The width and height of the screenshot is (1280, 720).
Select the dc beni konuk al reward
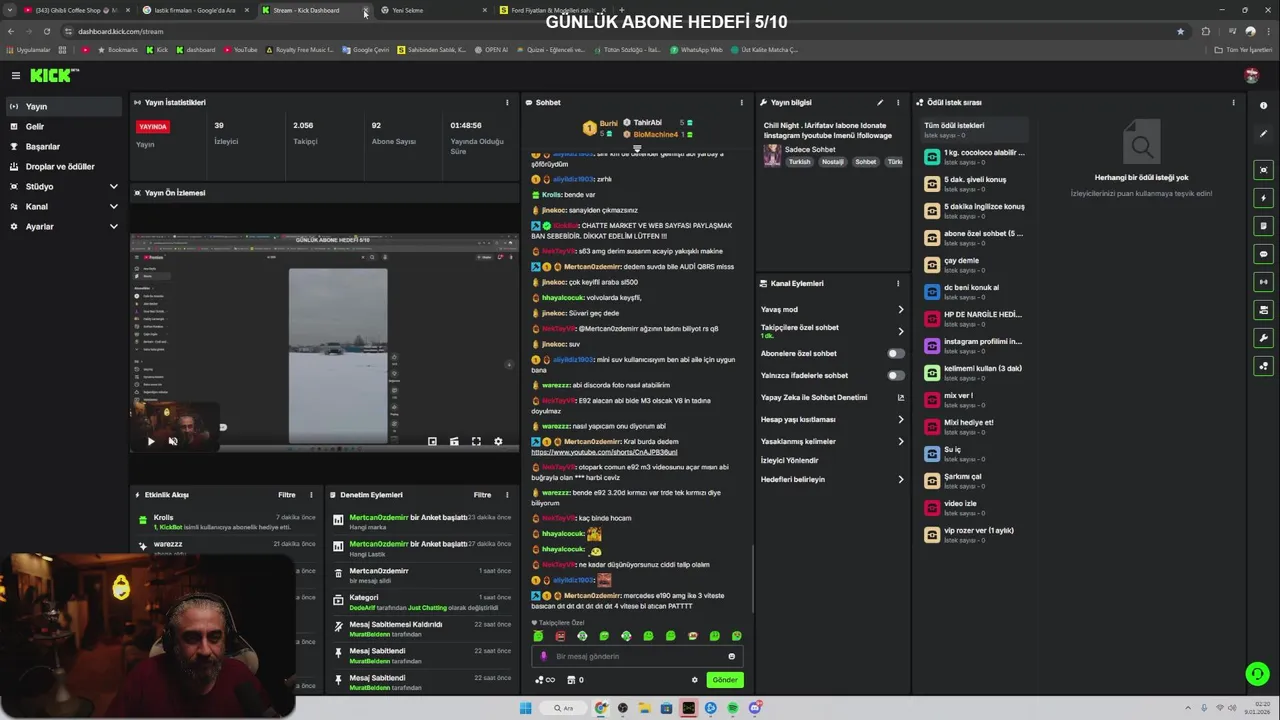click(x=975, y=292)
